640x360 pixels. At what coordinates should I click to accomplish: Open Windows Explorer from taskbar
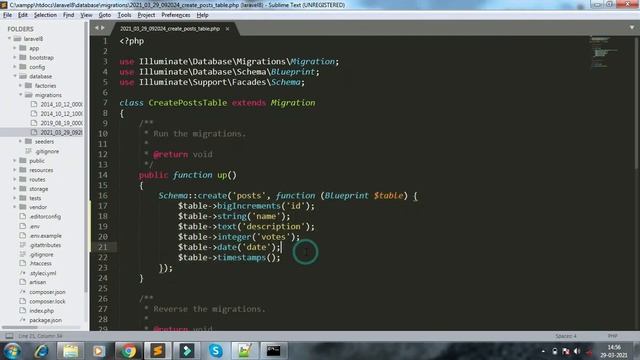tap(70, 351)
